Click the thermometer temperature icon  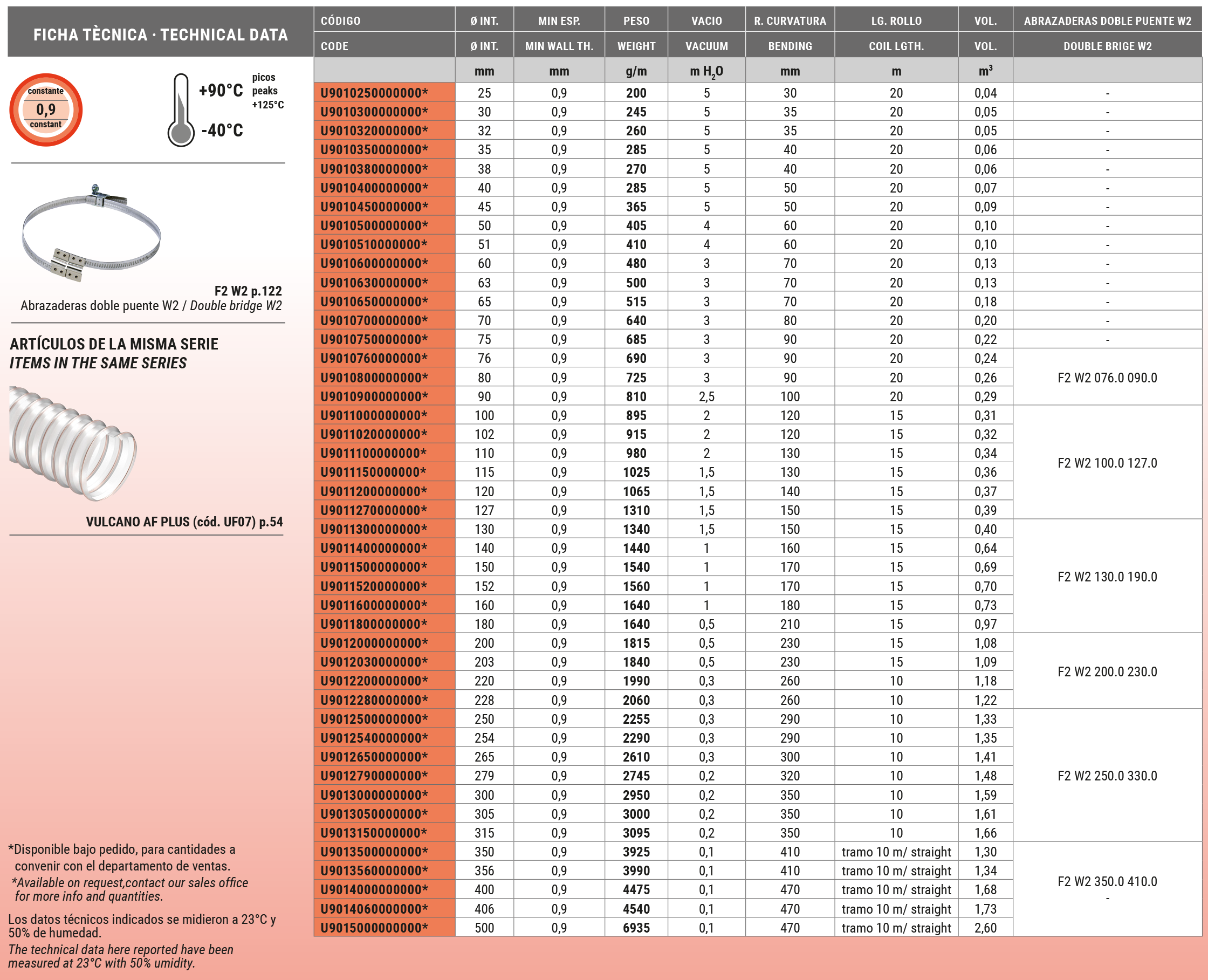[x=181, y=111]
